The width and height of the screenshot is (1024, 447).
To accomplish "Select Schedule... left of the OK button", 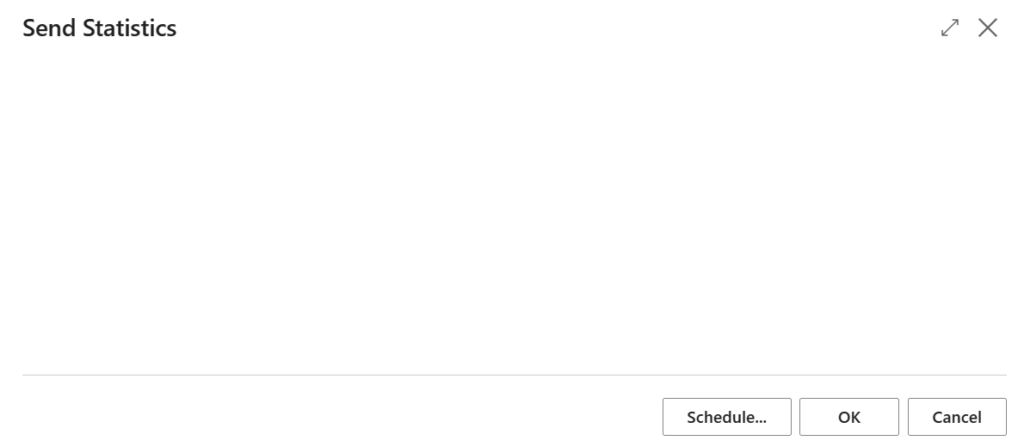I will [727, 417].
